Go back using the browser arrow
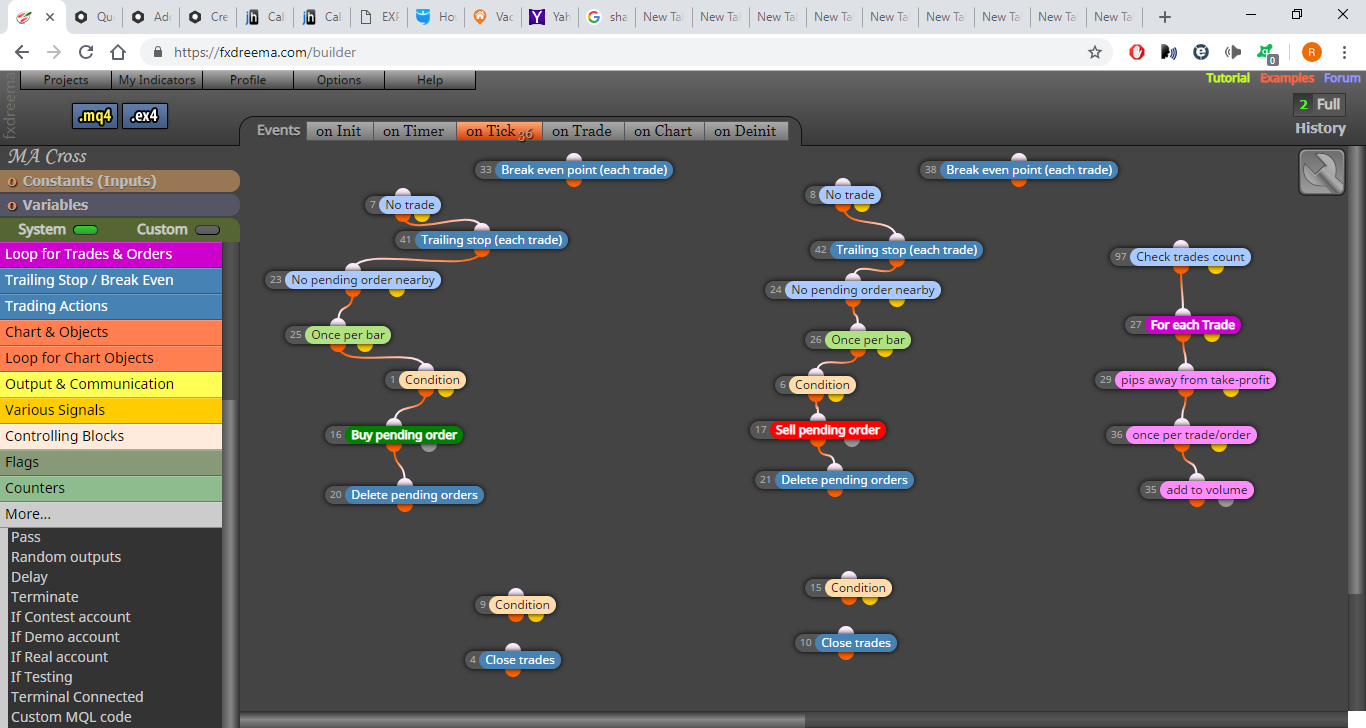 (22, 52)
